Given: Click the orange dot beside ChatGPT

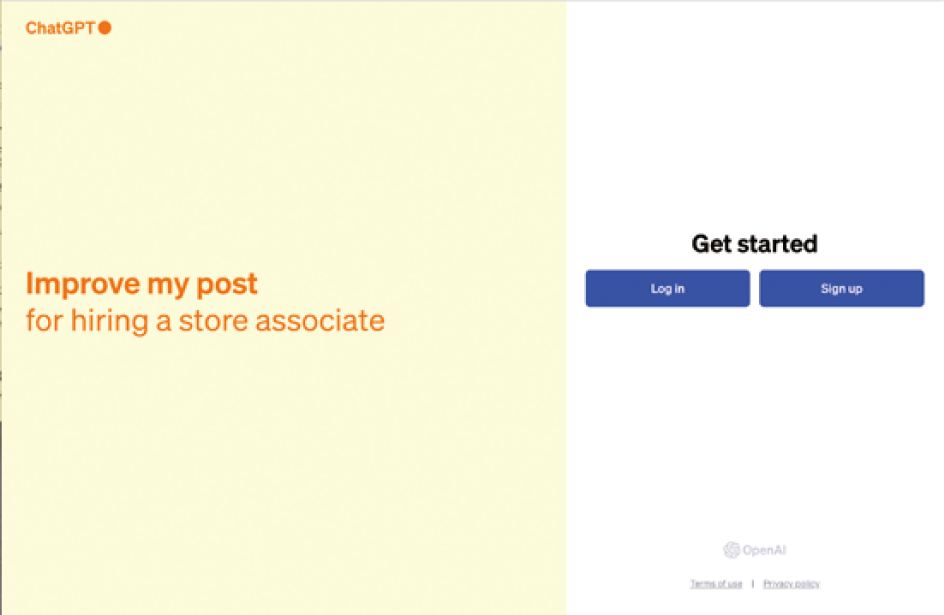Looking at the screenshot, I should click(105, 28).
